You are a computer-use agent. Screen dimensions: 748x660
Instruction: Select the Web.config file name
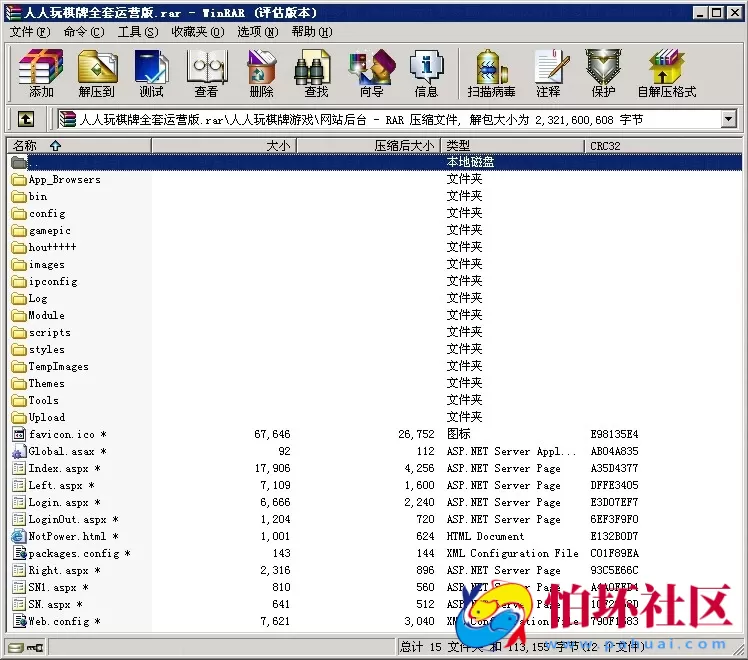(64, 621)
